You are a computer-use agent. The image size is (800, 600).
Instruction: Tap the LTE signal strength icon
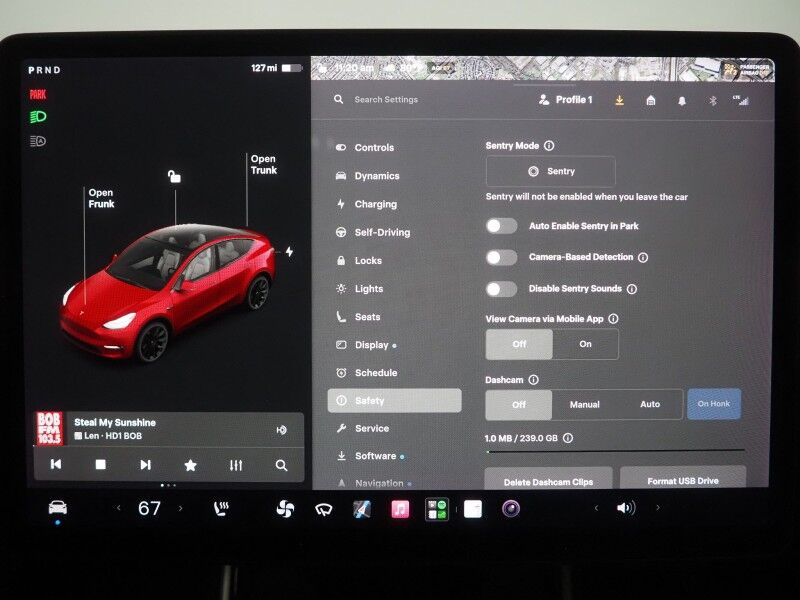[741, 101]
